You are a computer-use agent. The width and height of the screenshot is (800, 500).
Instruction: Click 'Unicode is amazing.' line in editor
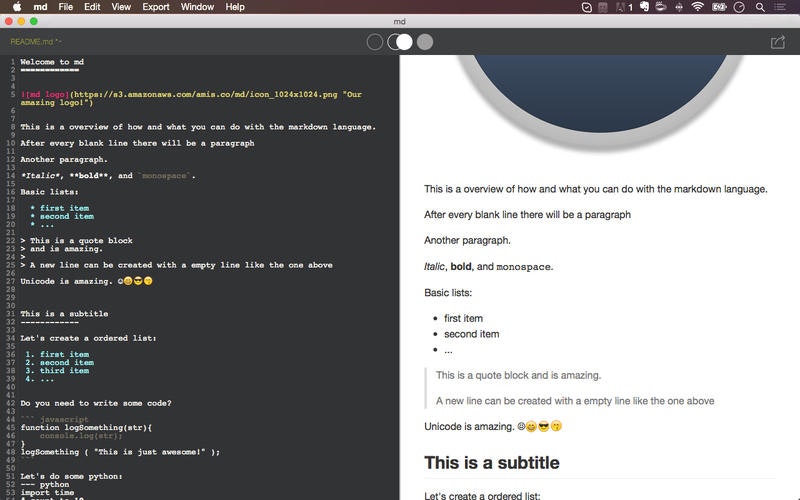click(x=86, y=281)
